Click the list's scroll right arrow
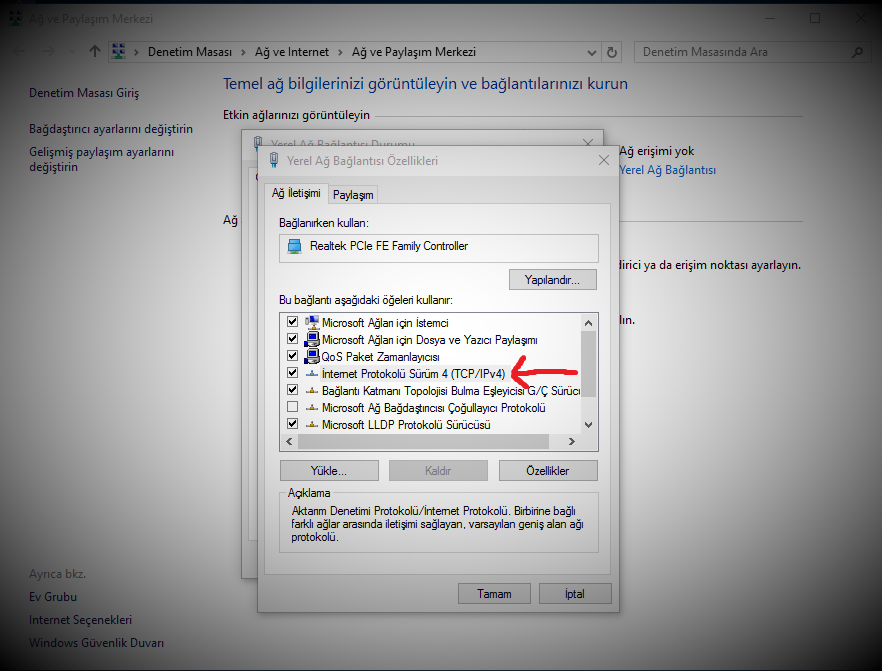Screen dimensions: 882x671 pos(572,442)
